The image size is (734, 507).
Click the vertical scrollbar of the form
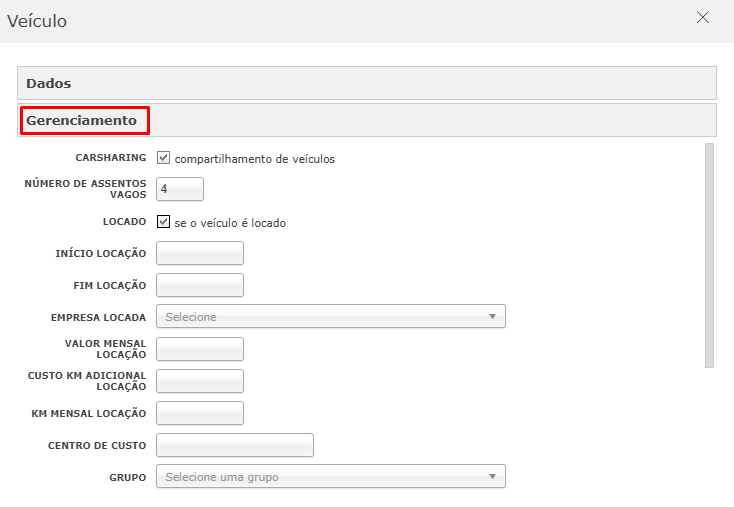point(709,255)
